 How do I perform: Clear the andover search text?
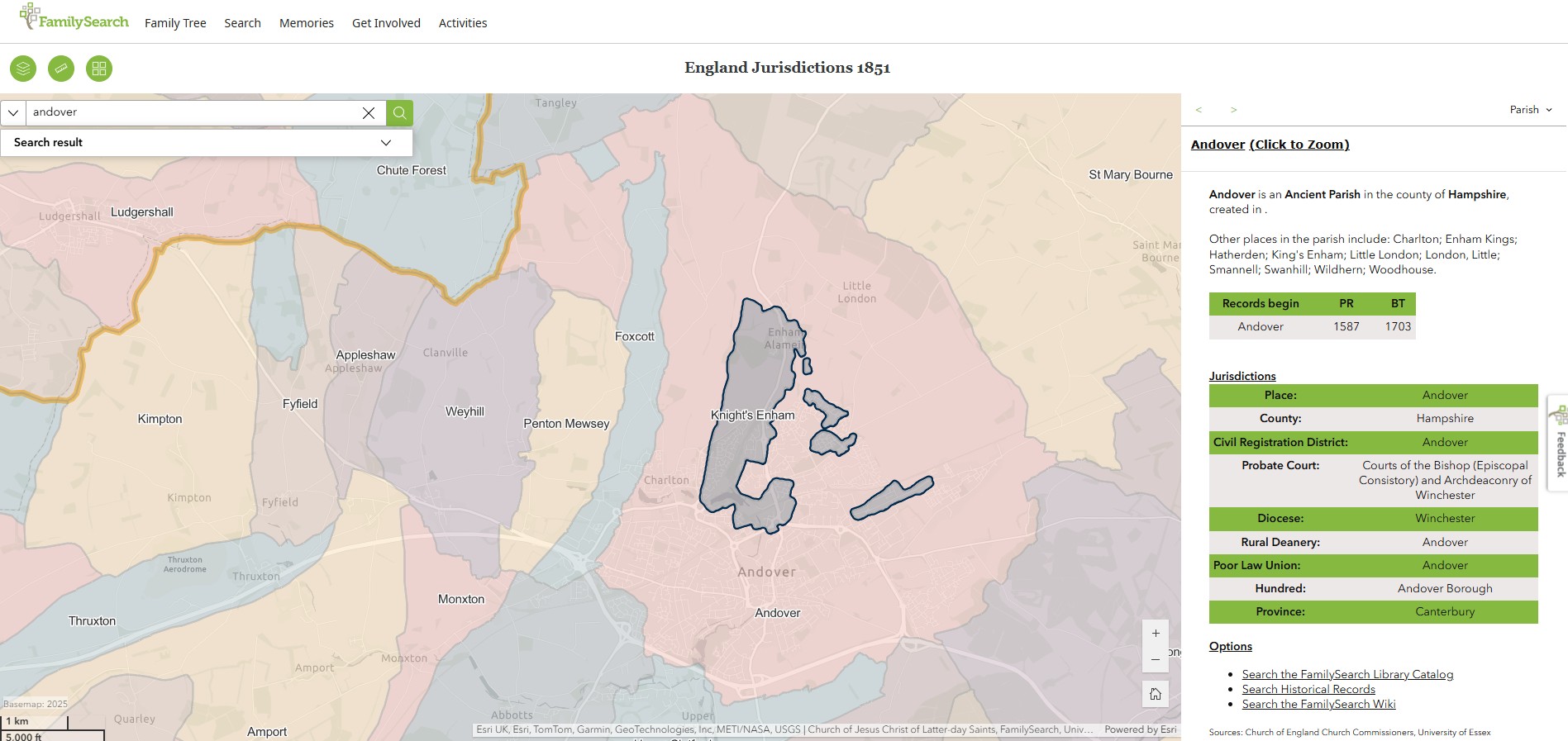(369, 113)
